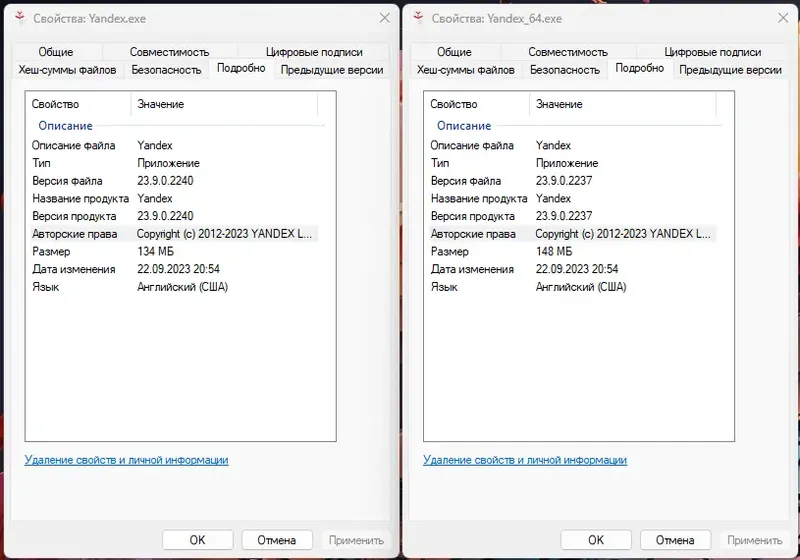Click the Свойство column header in Yandex_64.exe window
The height and width of the screenshot is (560, 800).
point(477,105)
